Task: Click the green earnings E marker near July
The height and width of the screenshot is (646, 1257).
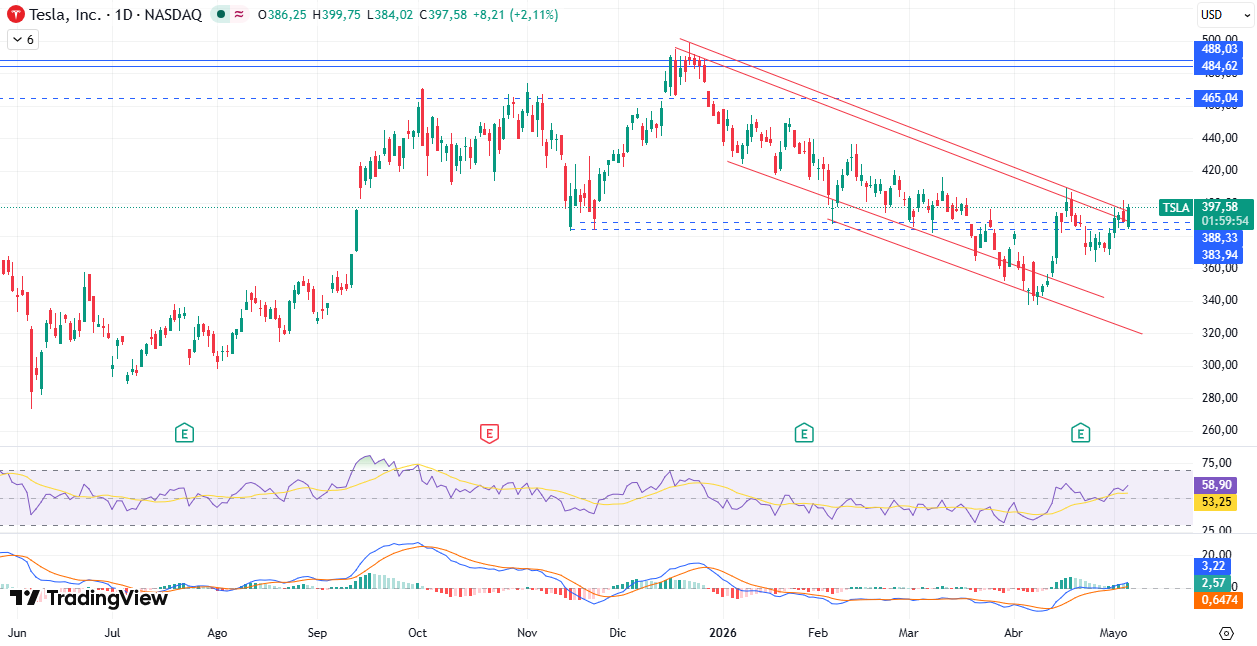Action: 184,433
